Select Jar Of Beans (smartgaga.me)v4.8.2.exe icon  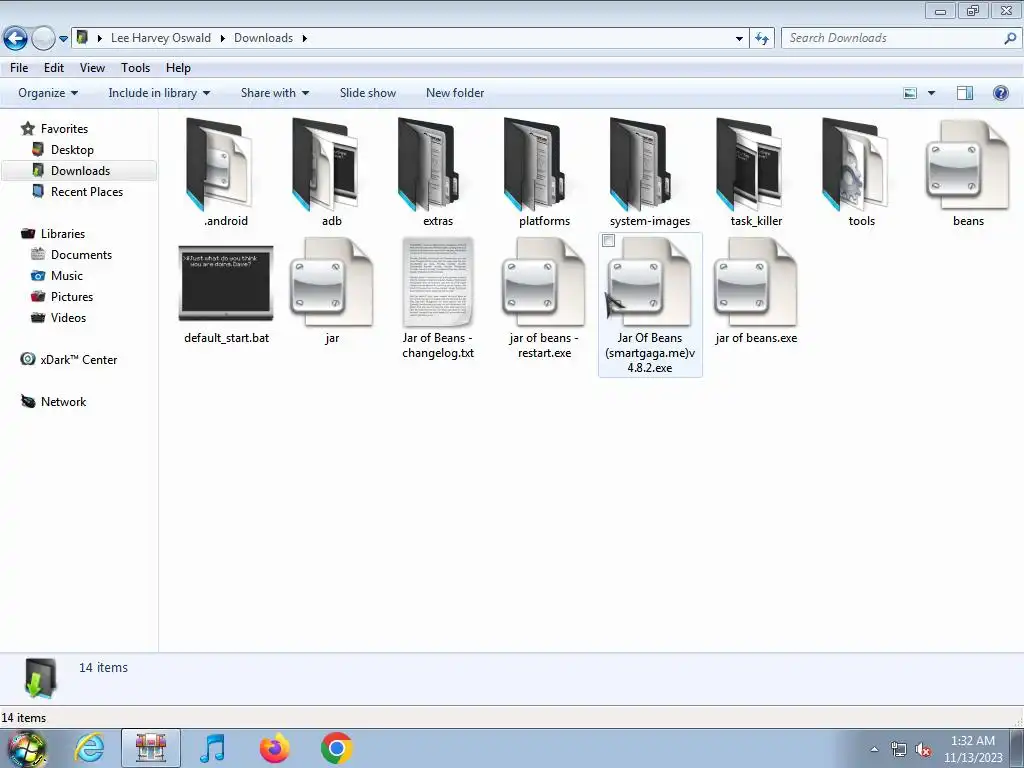click(x=650, y=282)
